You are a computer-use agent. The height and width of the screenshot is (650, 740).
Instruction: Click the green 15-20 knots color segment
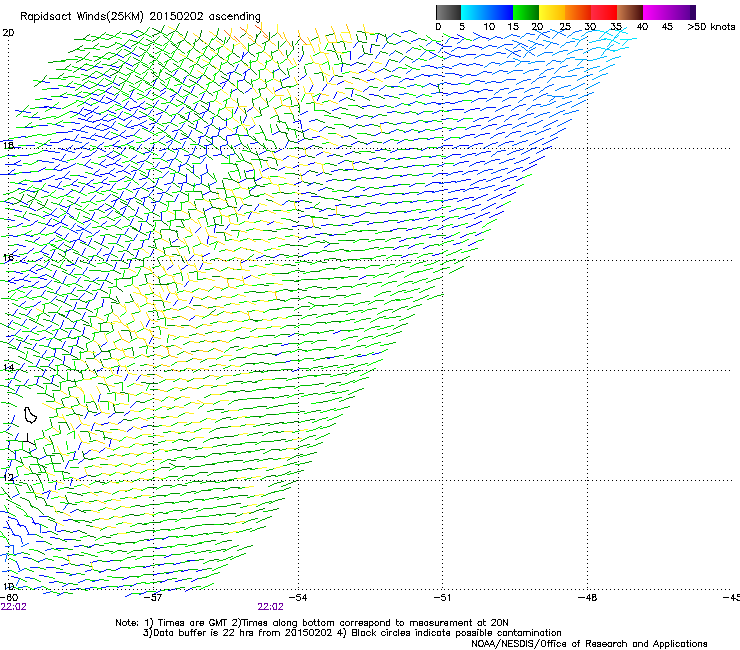pyautogui.click(x=526, y=12)
